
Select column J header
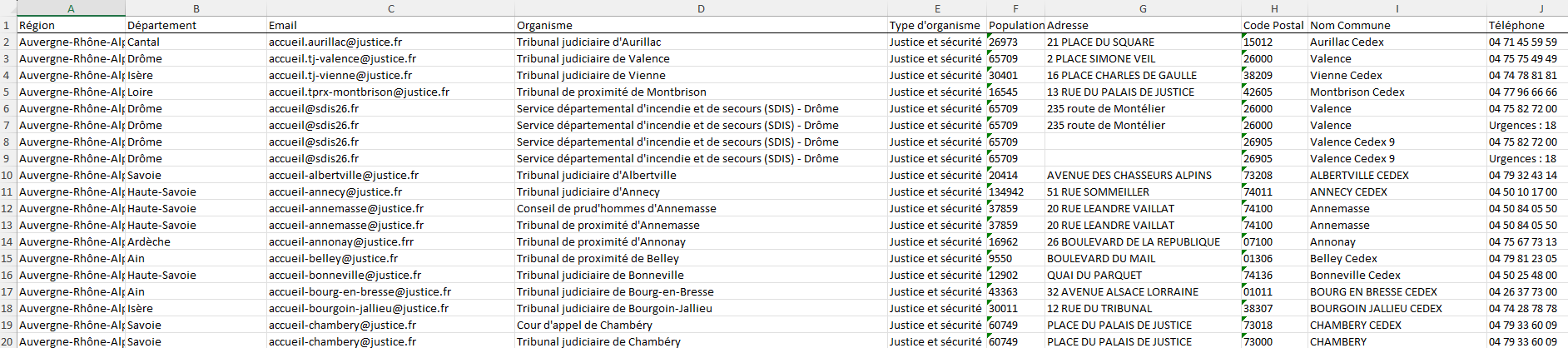(x=1527, y=8)
